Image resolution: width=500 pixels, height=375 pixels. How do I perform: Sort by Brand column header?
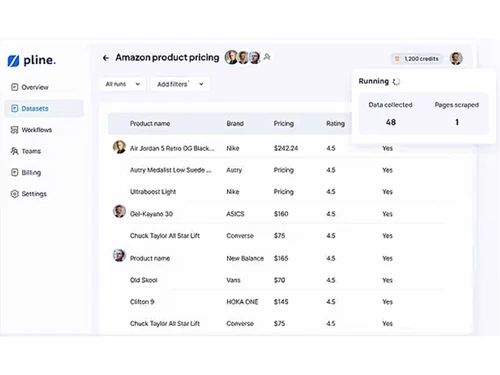[235, 124]
